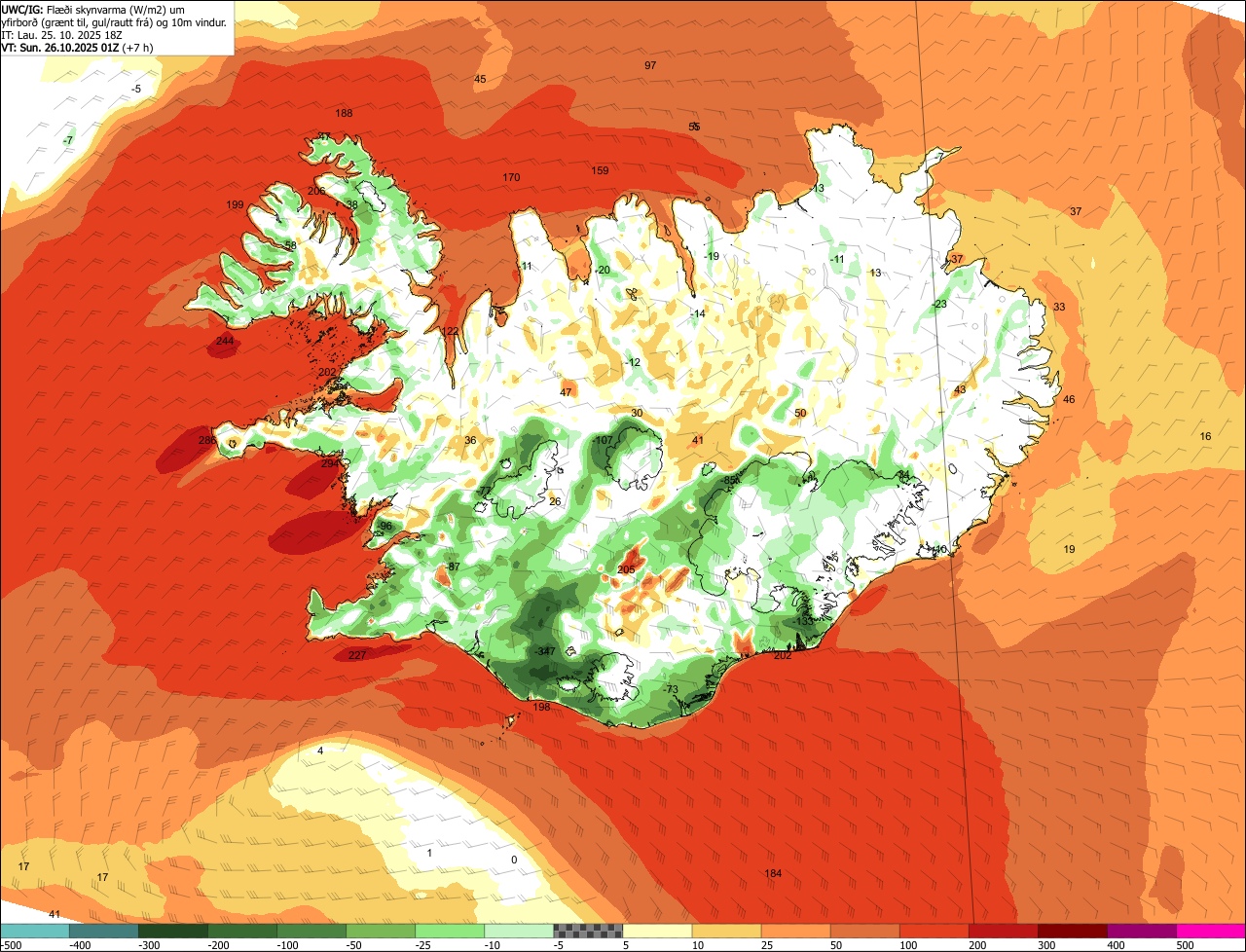Pick the magenta swatch right of 500
Viewport: 1246px width, 952px height.
pyautogui.click(x=1211, y=931)
